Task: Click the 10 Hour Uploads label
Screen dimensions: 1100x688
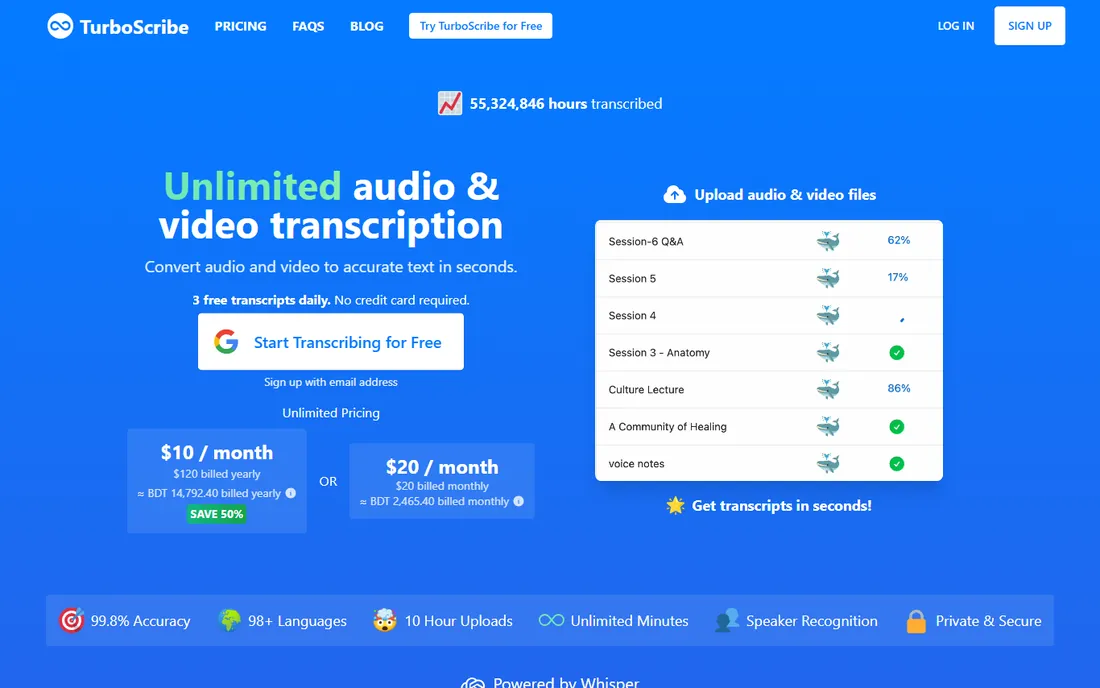Action: [459, 621]
